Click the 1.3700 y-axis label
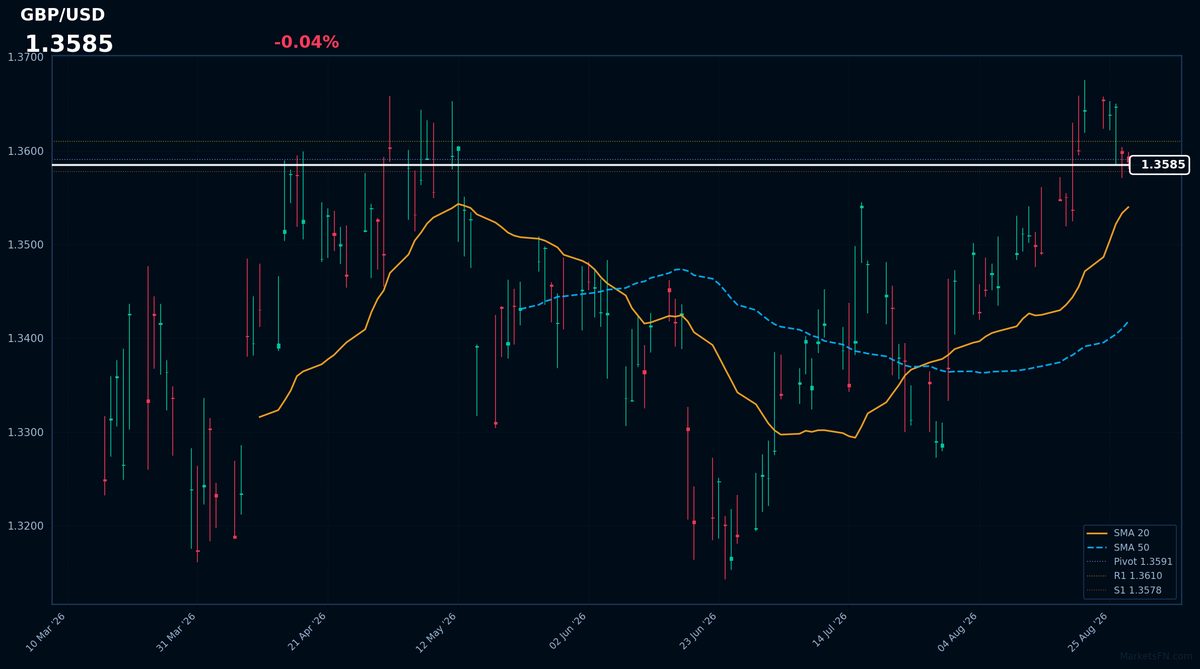The image size is (1200, 669). tap(25, 57)
